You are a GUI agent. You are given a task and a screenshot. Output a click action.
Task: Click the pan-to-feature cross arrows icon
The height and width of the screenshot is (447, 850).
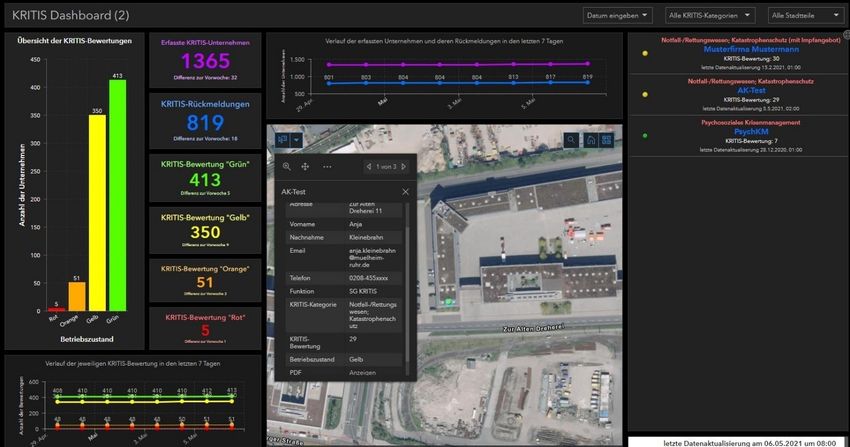(305, 167)
